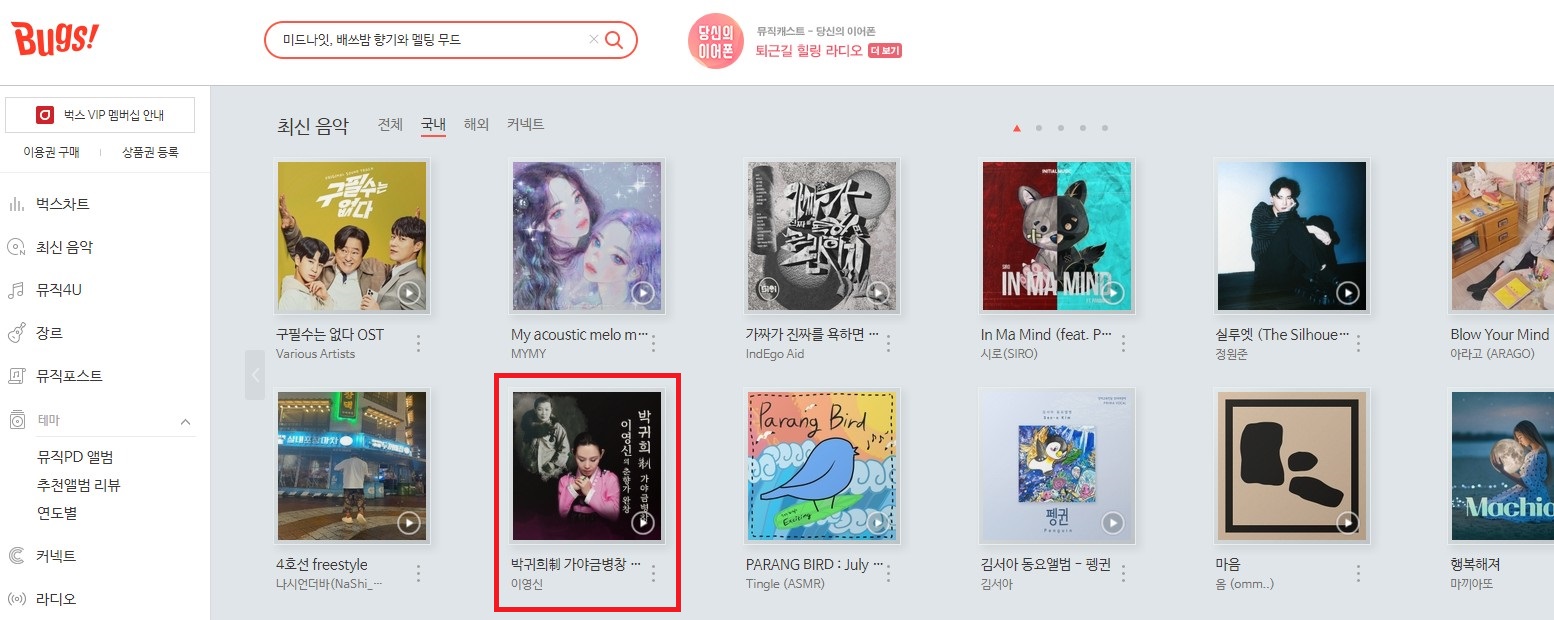Image resolution: width=1554 pixels, height=620 pixels.
Task: Open more options for 구필수는 없다 OST
Action: (x=418, y=343)
